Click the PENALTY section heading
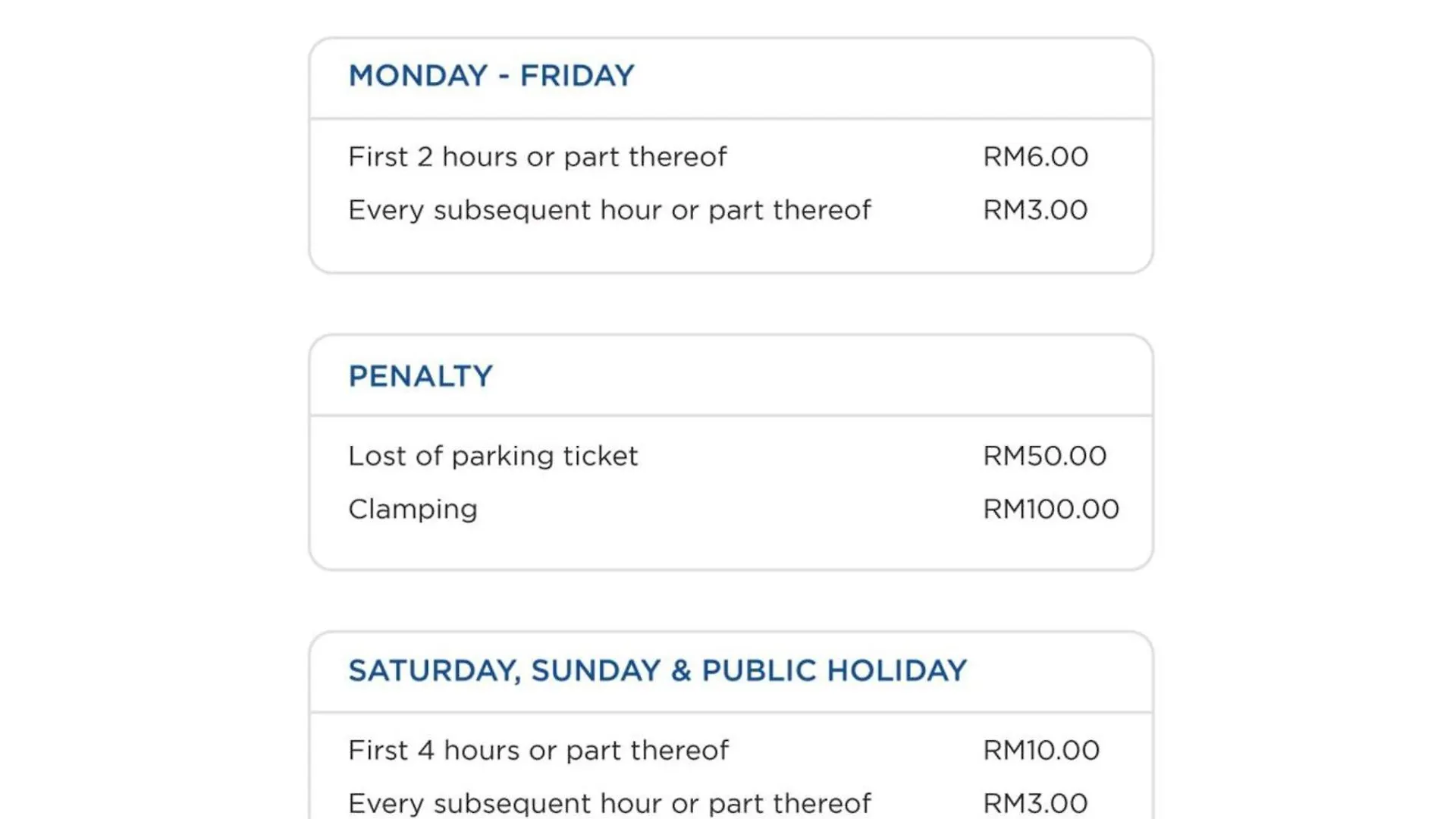 pos(420,376)
